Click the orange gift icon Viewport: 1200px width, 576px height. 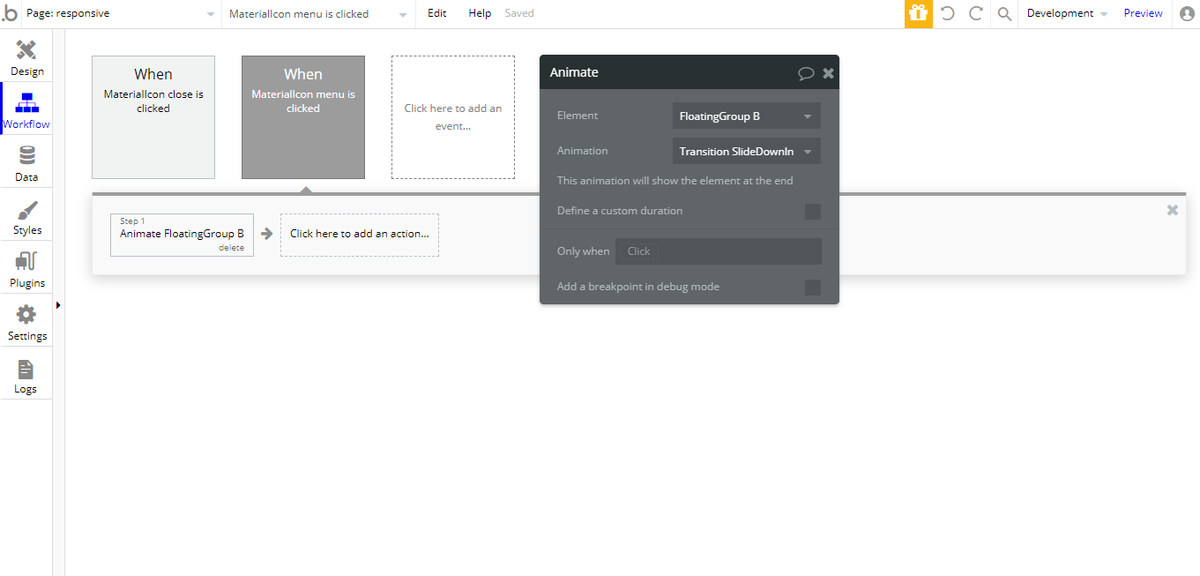tap(918, 13)
